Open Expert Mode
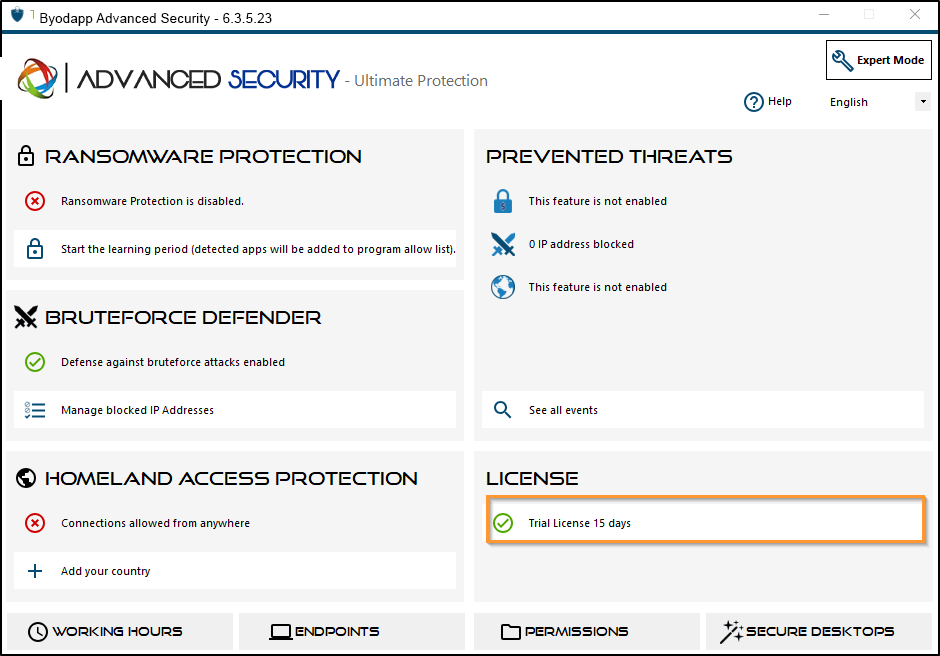 [x=878, y=60]
